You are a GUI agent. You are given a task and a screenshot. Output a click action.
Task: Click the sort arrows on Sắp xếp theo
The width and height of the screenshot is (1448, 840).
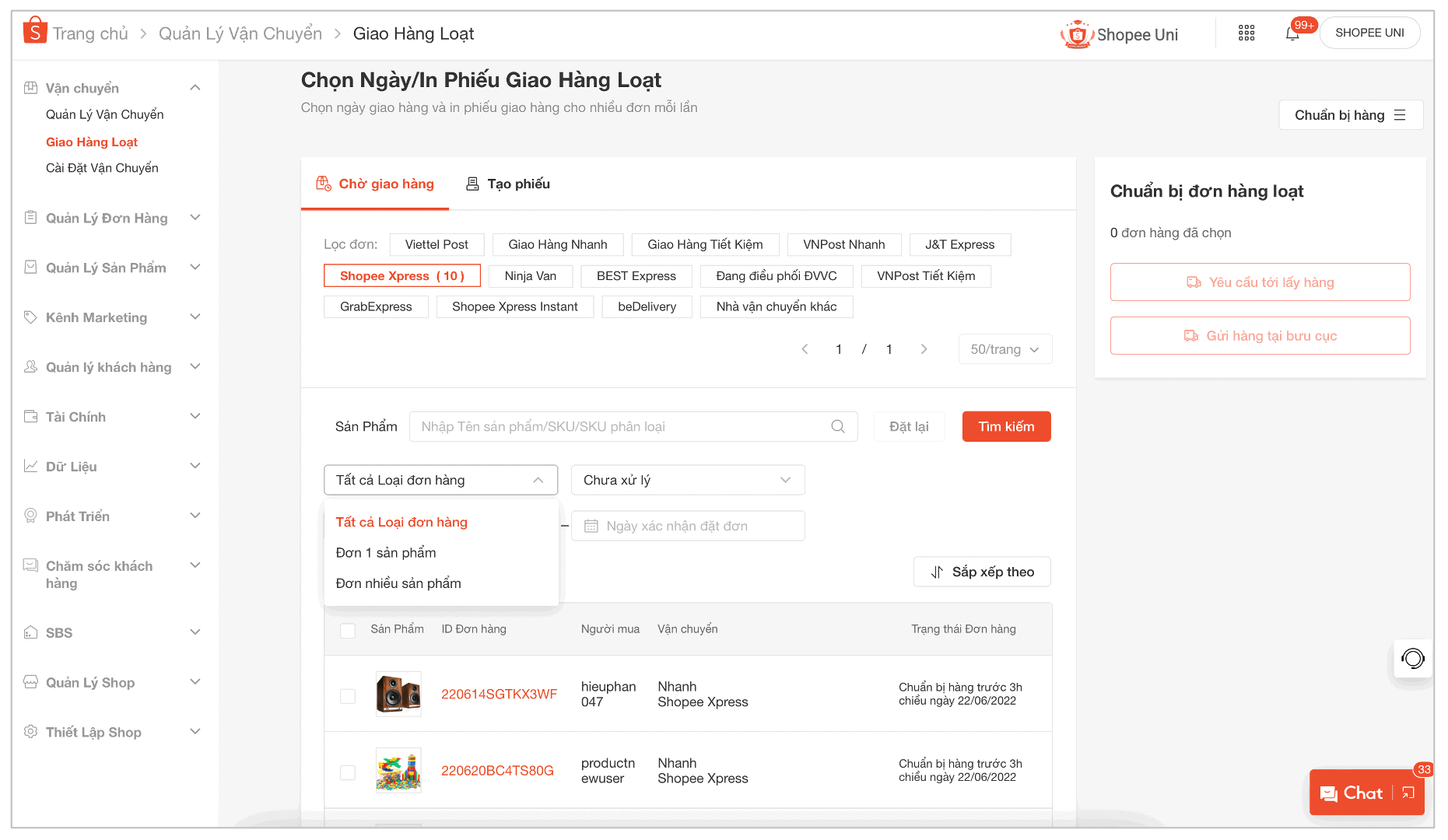click(x=938, y=572)
